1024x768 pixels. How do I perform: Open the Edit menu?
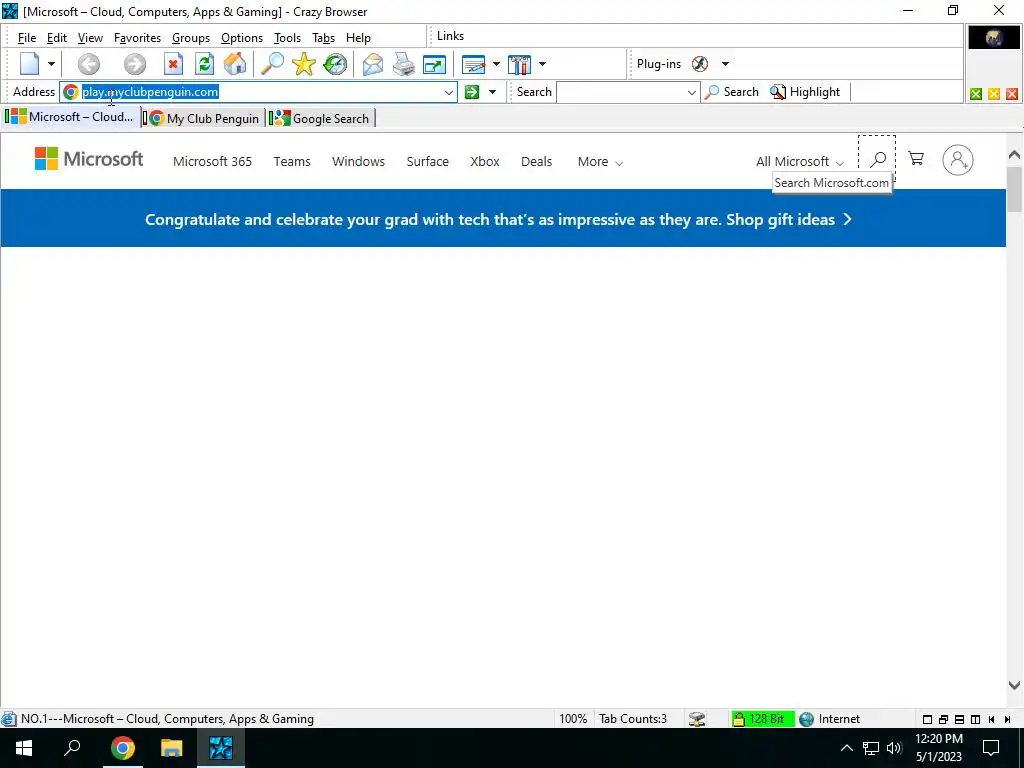click(57, 38)
